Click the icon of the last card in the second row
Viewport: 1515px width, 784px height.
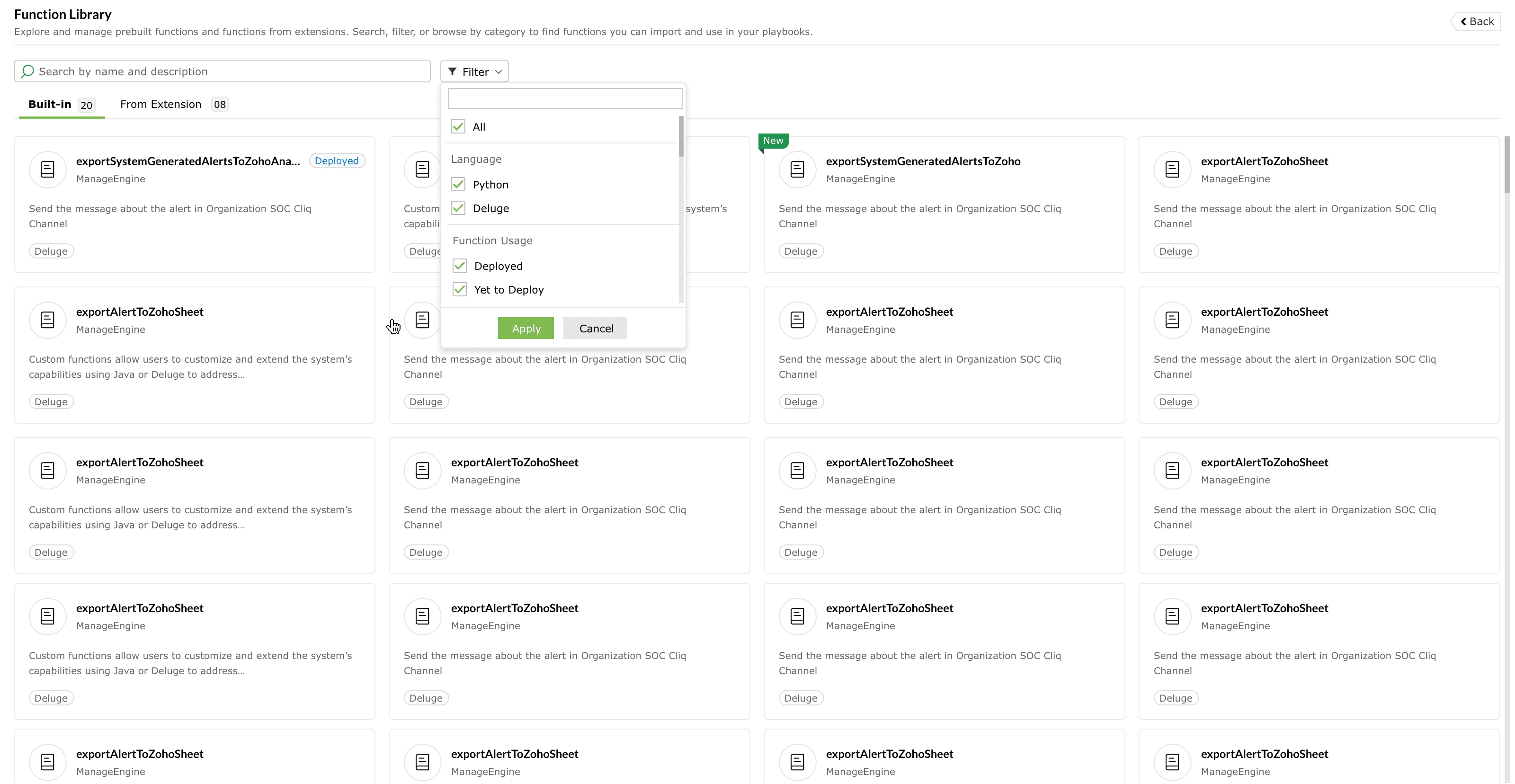1172,320
